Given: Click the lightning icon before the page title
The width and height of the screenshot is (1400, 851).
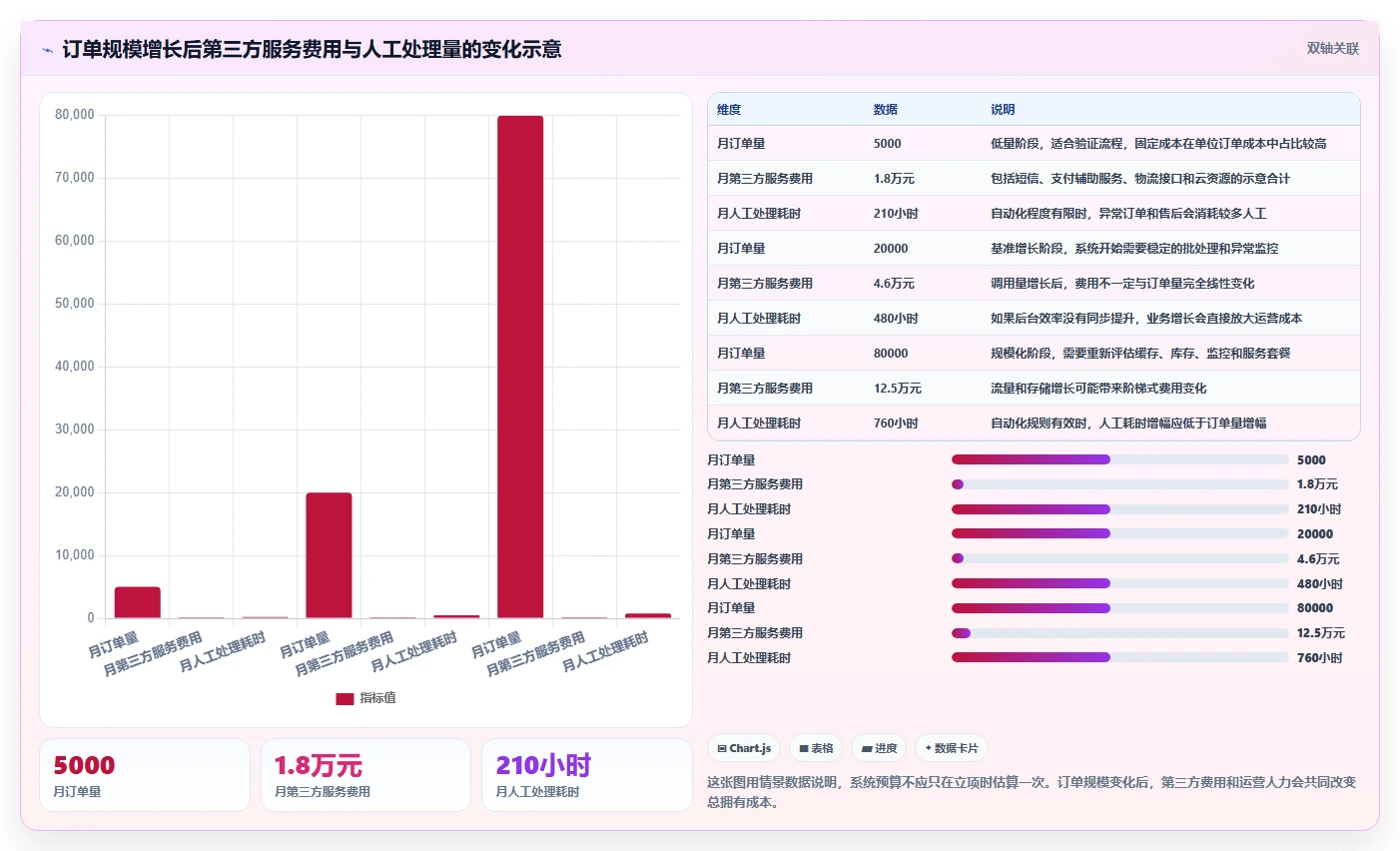Looking at the screenshot, I should coord(48,50).
